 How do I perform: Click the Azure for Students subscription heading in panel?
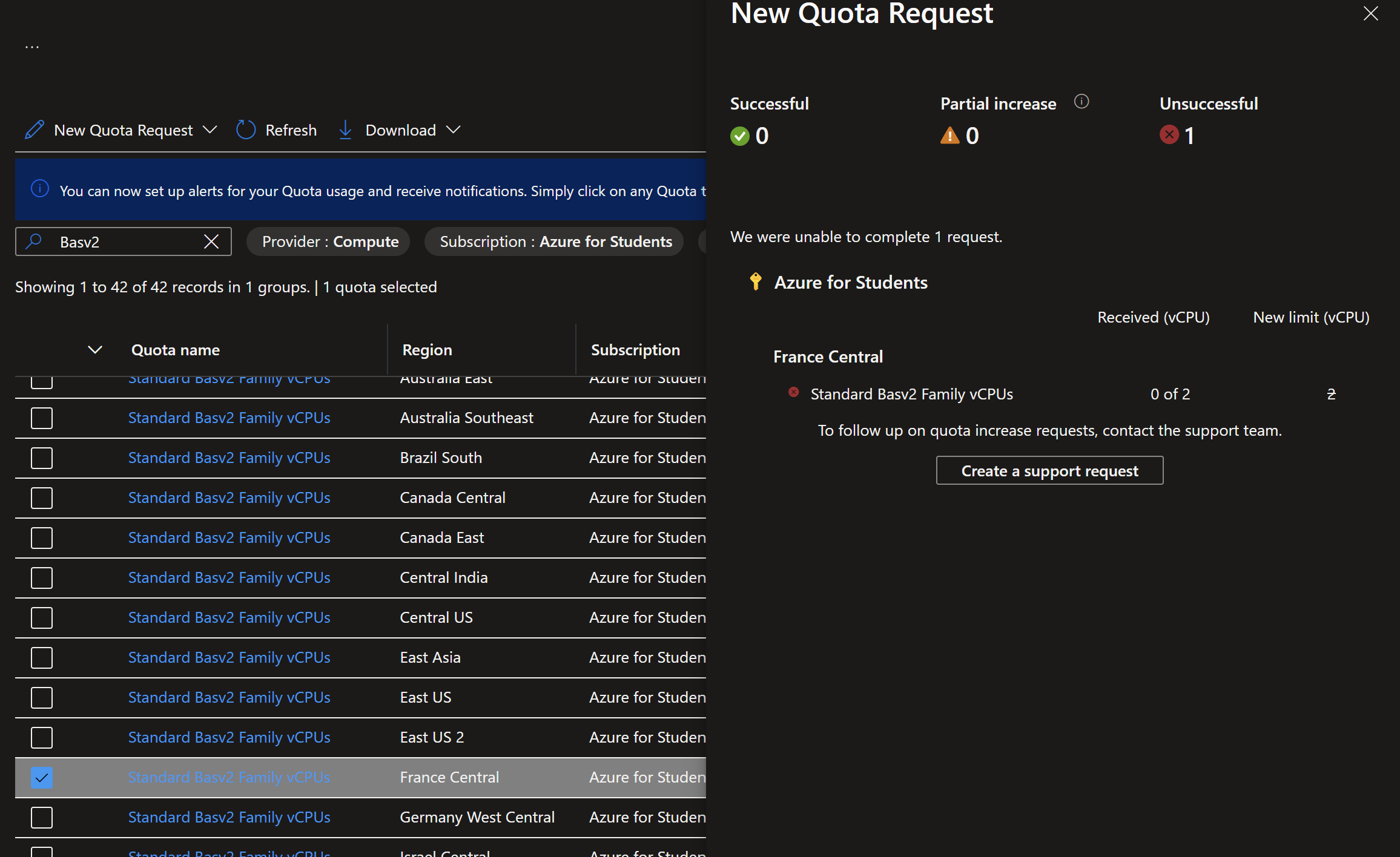(x=851, y=282)
